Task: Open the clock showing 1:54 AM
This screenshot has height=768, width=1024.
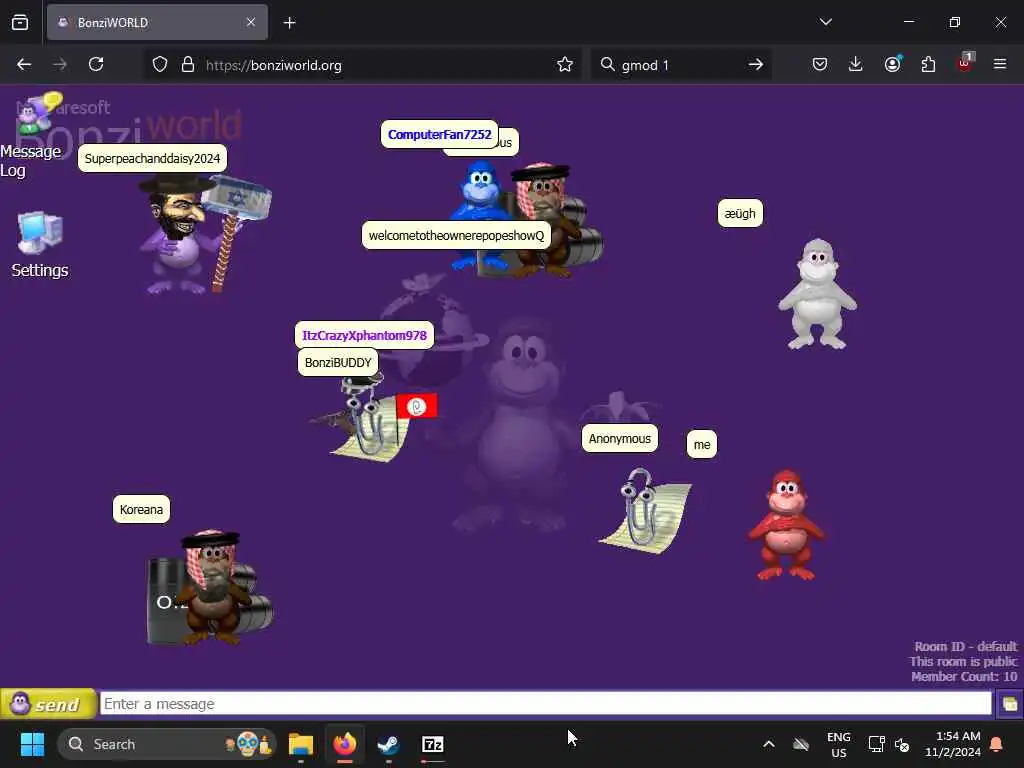Action: point(953,744)
